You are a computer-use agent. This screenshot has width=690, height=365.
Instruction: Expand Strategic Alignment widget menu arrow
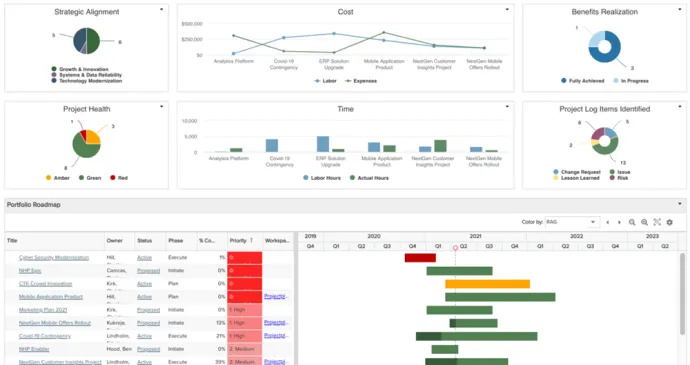161,9
